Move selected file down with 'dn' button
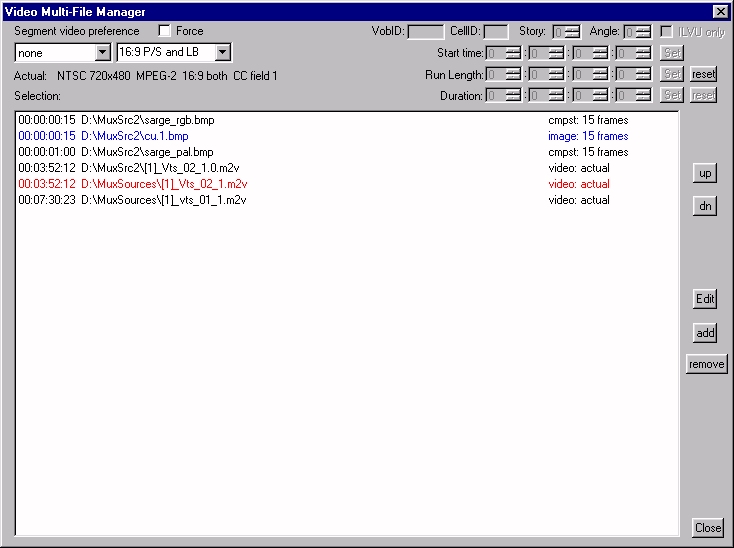 pyautogui.click(x=705, y=206)
